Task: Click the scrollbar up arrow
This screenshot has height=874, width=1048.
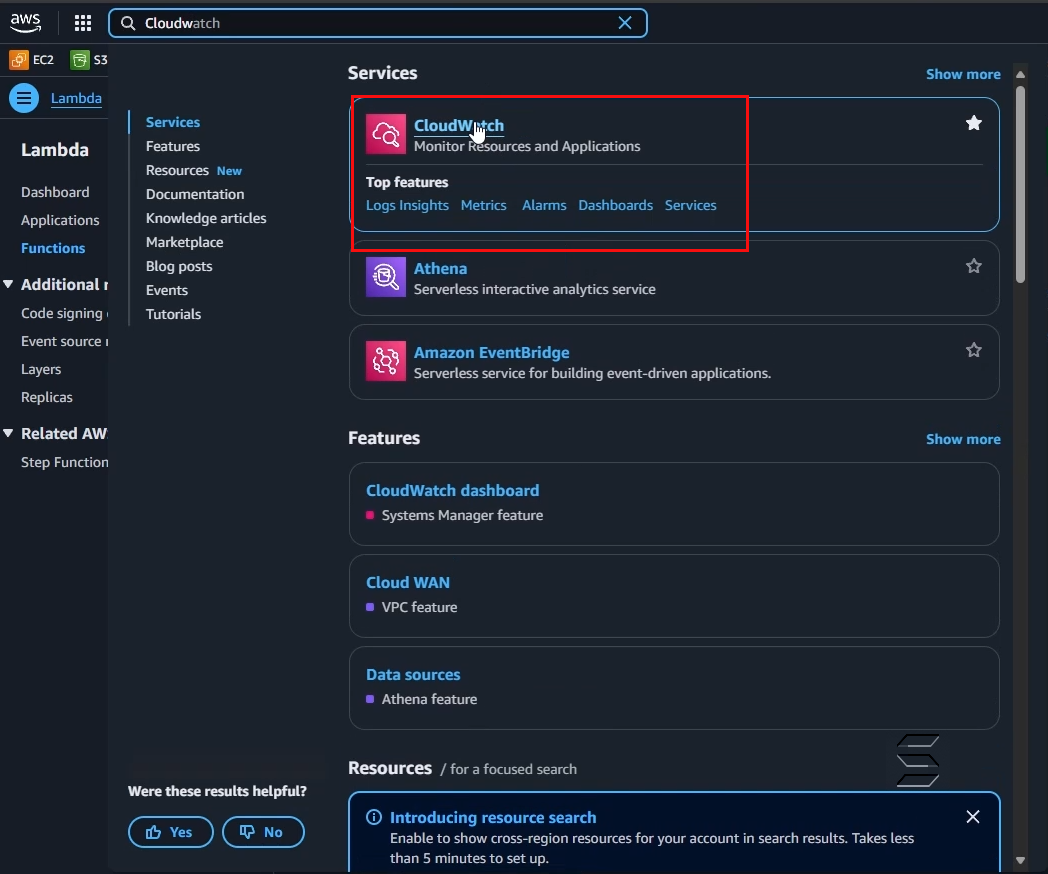Action: (x=1021, y=74)
